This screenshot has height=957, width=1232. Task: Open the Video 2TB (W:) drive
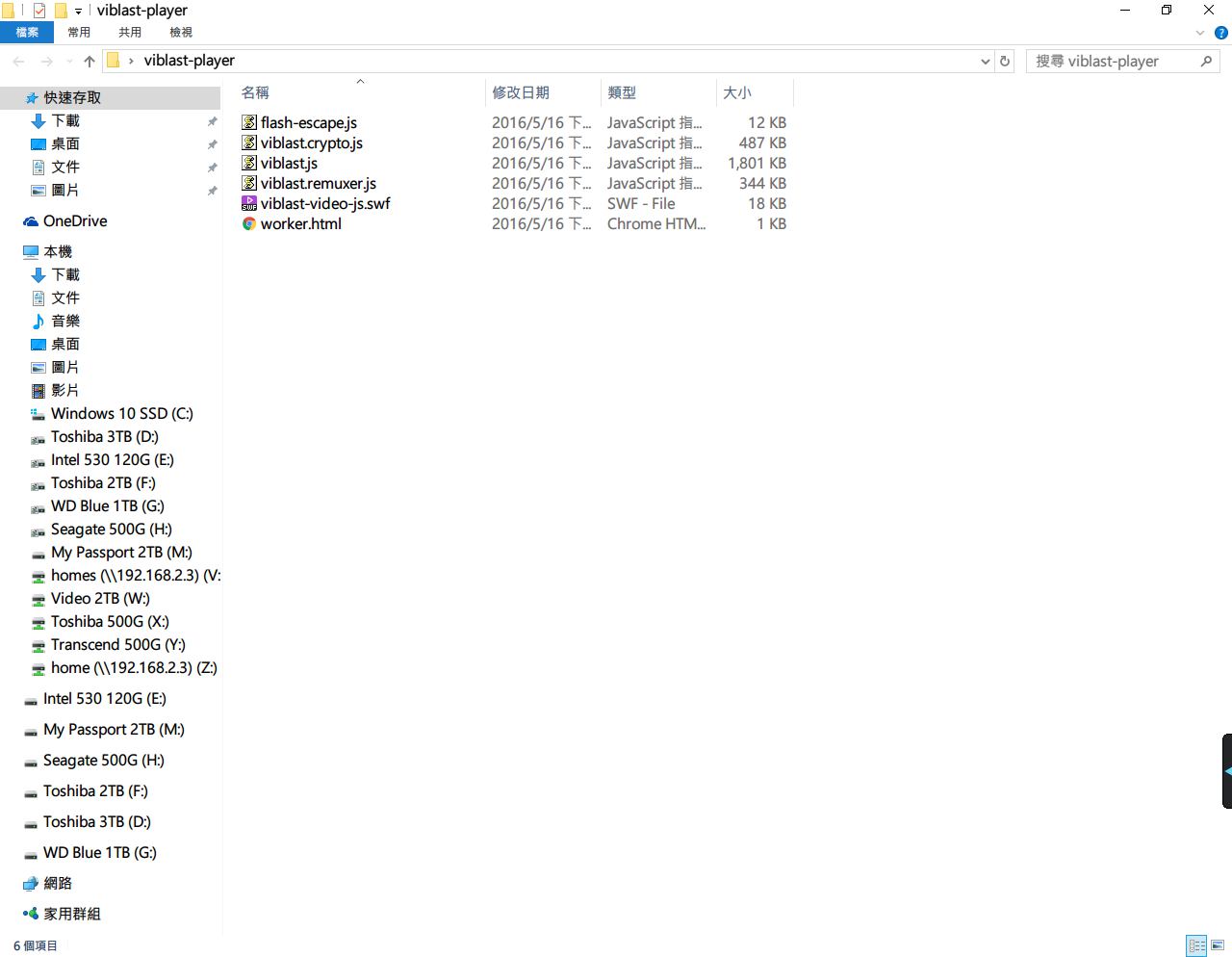click(x=100, y=598)
